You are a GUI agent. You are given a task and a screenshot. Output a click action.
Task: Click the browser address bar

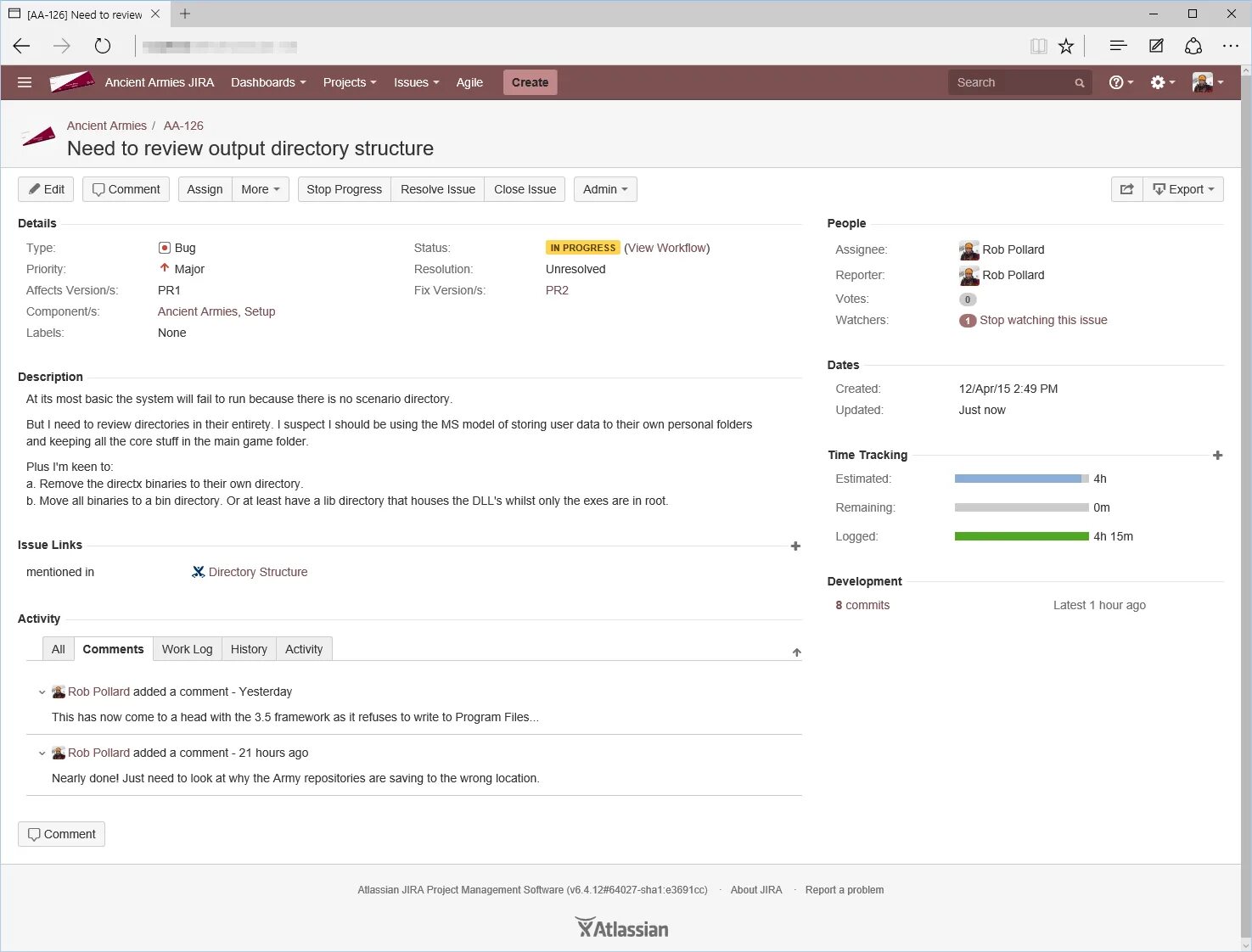pyautogui.click(x=577, y=47)
